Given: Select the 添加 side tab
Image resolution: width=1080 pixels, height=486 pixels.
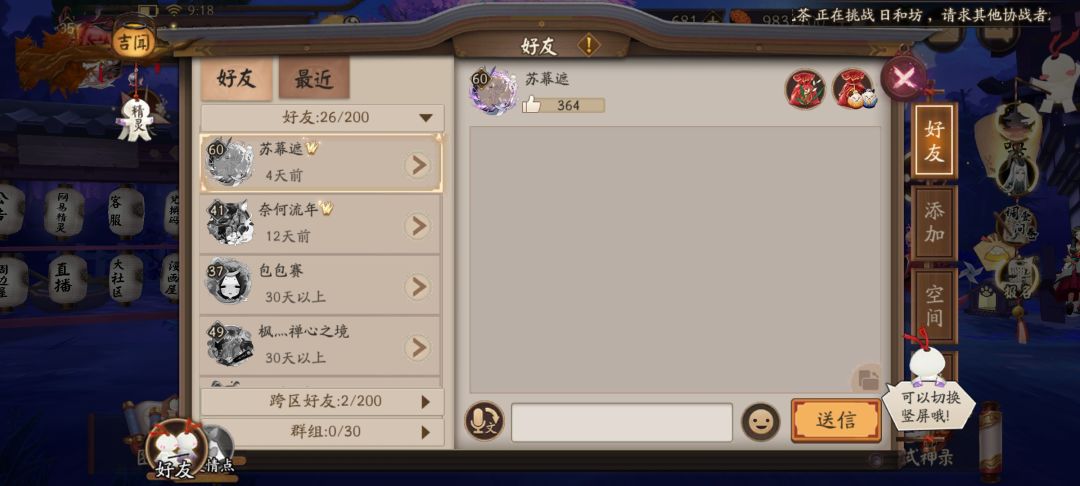Looking at the screenshot, I should click(x=934, y=223).
